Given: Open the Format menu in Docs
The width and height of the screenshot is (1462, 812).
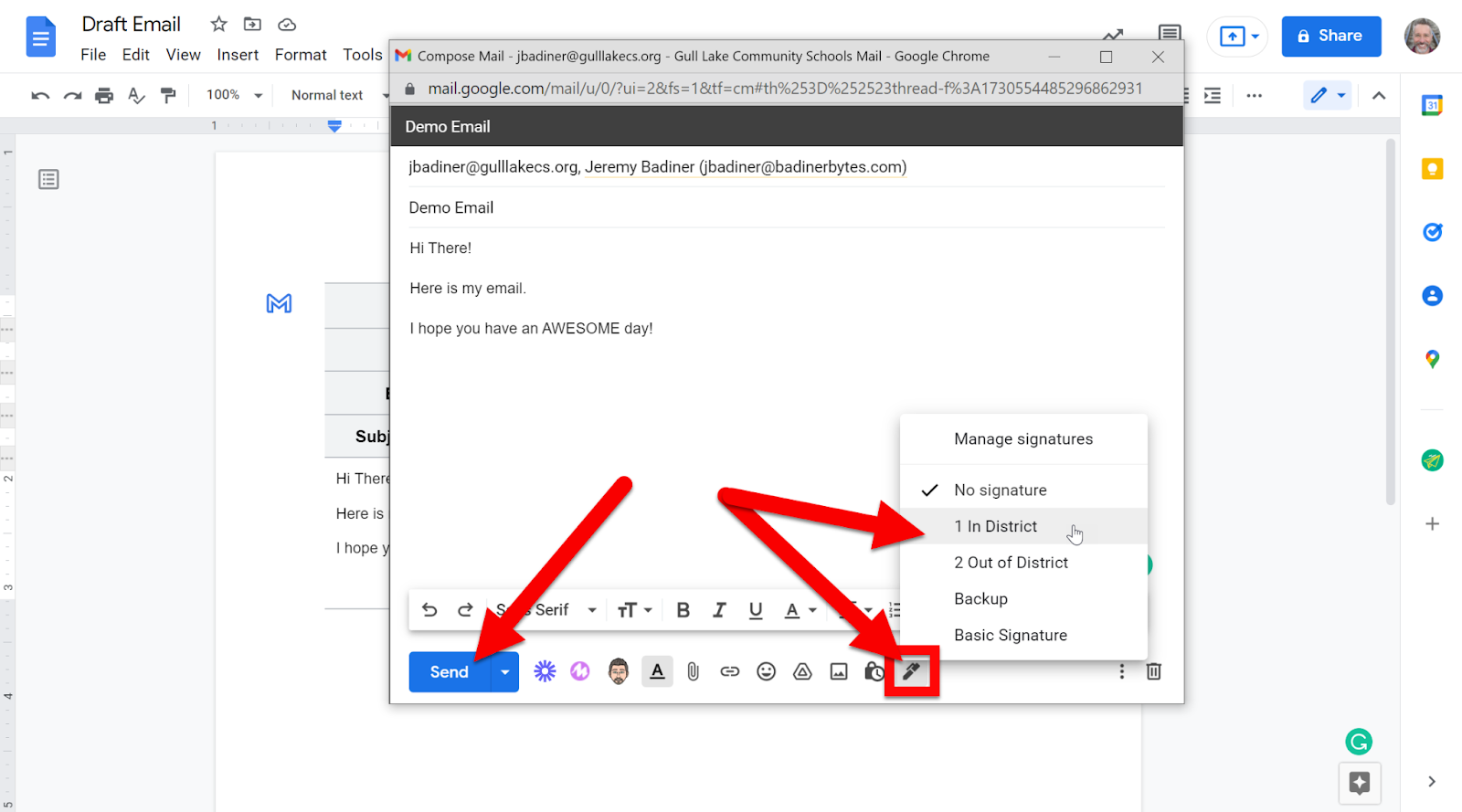Looking at the screenshot, I should pyautogui.click(x=301, y=55).
